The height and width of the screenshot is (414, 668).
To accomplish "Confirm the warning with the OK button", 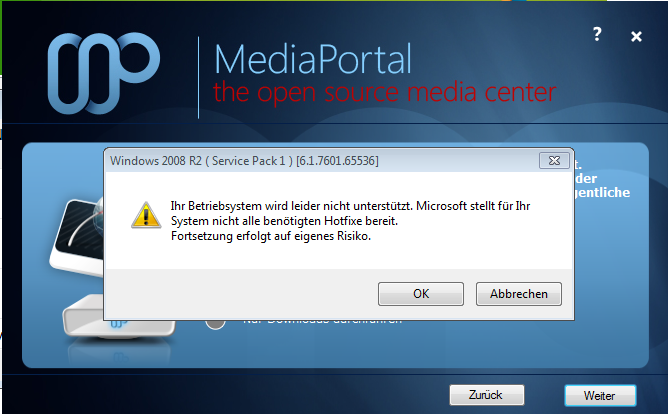I will [x=421, y=294].
